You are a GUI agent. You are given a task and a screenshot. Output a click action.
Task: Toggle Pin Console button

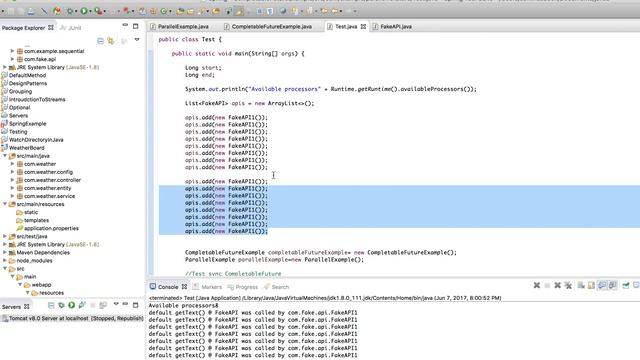626,285
